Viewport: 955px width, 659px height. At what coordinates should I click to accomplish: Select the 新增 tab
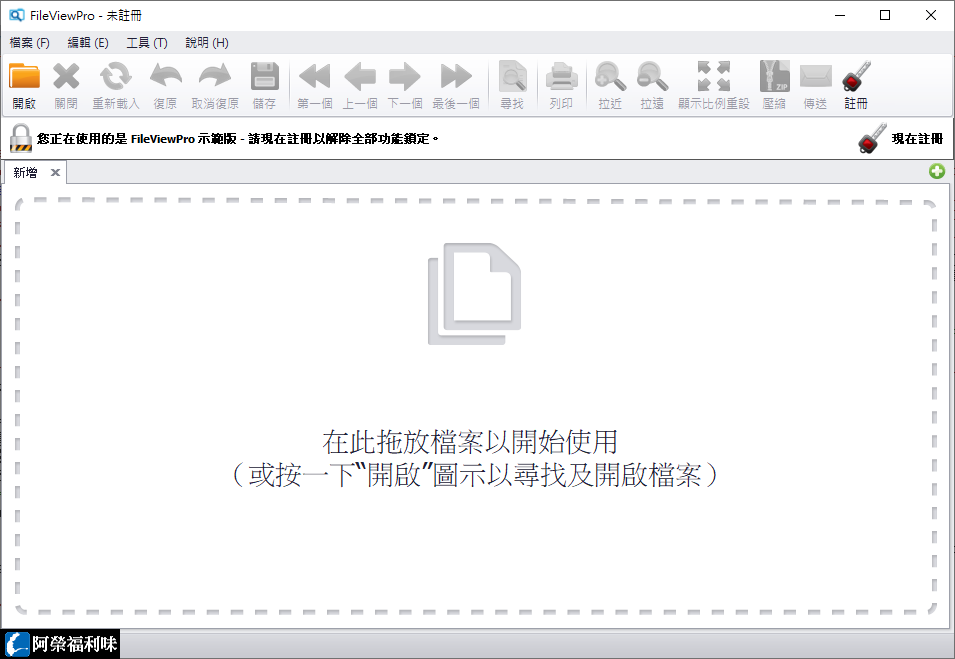[26, 173]
